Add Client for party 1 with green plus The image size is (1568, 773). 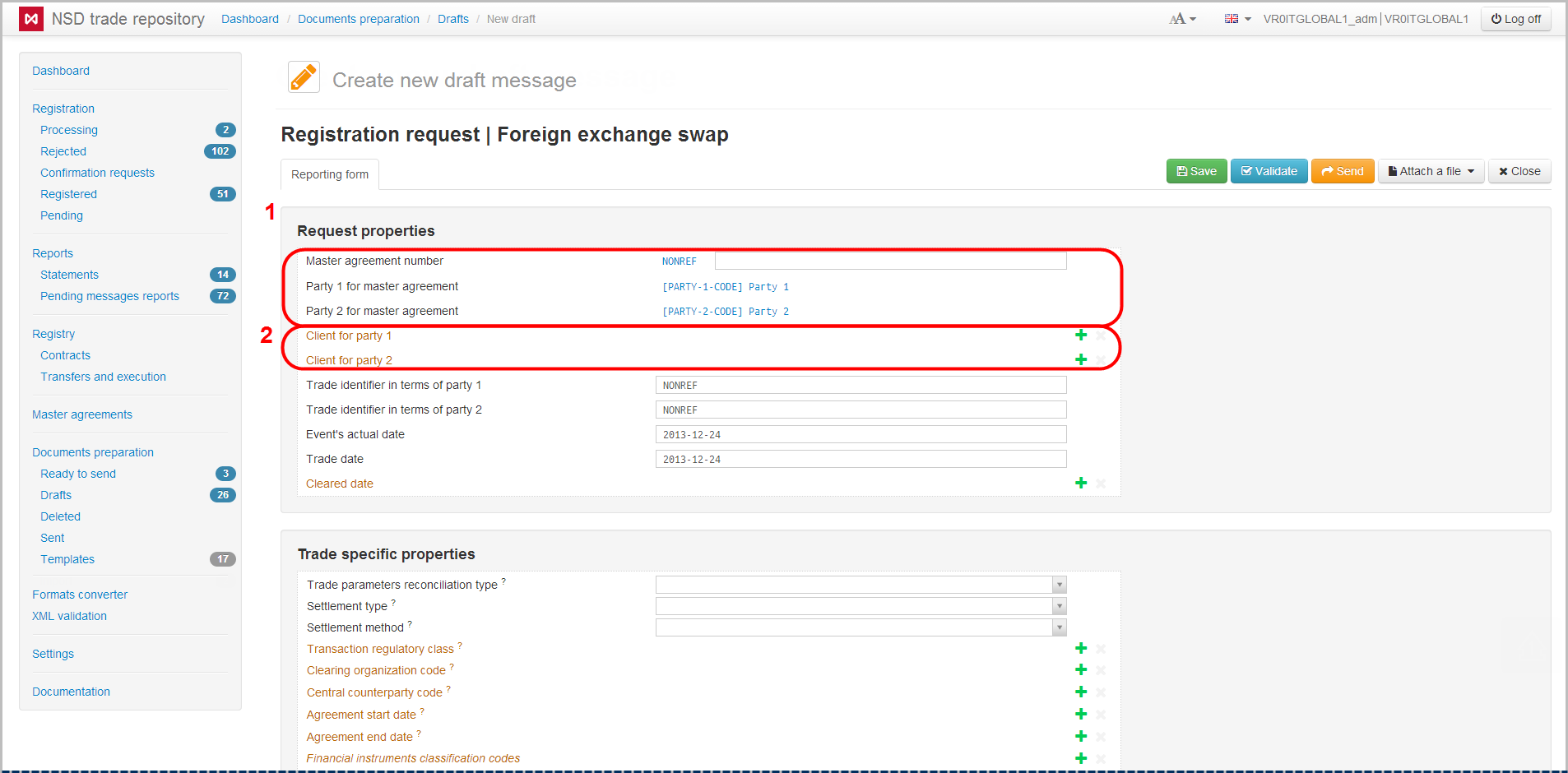1081,335
